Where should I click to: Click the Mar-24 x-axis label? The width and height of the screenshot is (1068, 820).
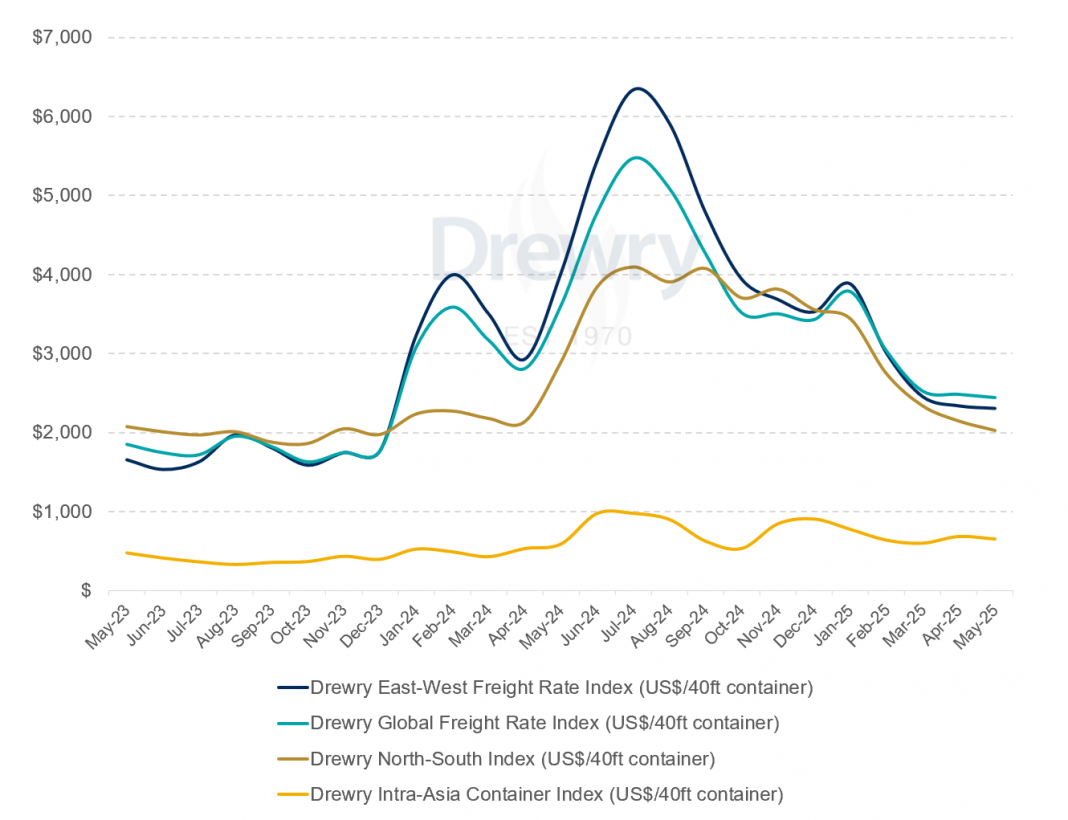[x=471, y=627]
